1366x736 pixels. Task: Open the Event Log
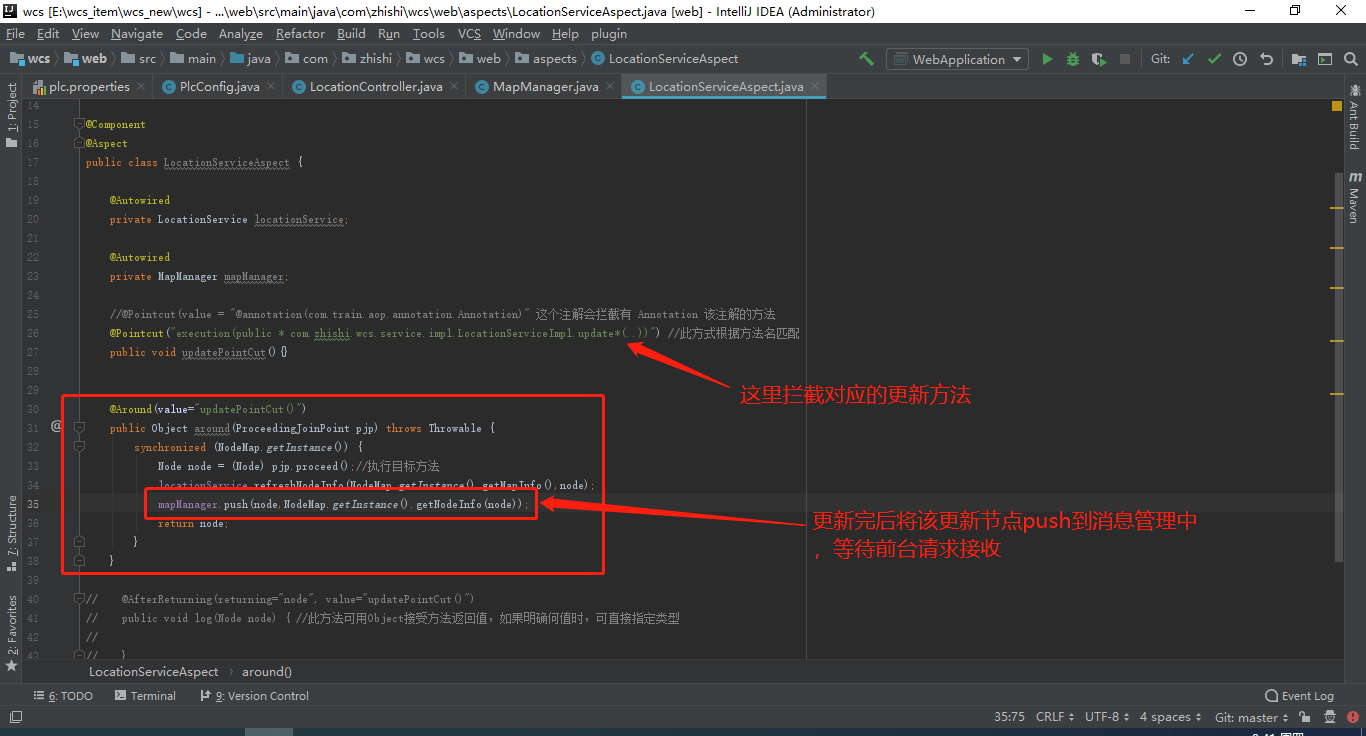click(1299, 696)
